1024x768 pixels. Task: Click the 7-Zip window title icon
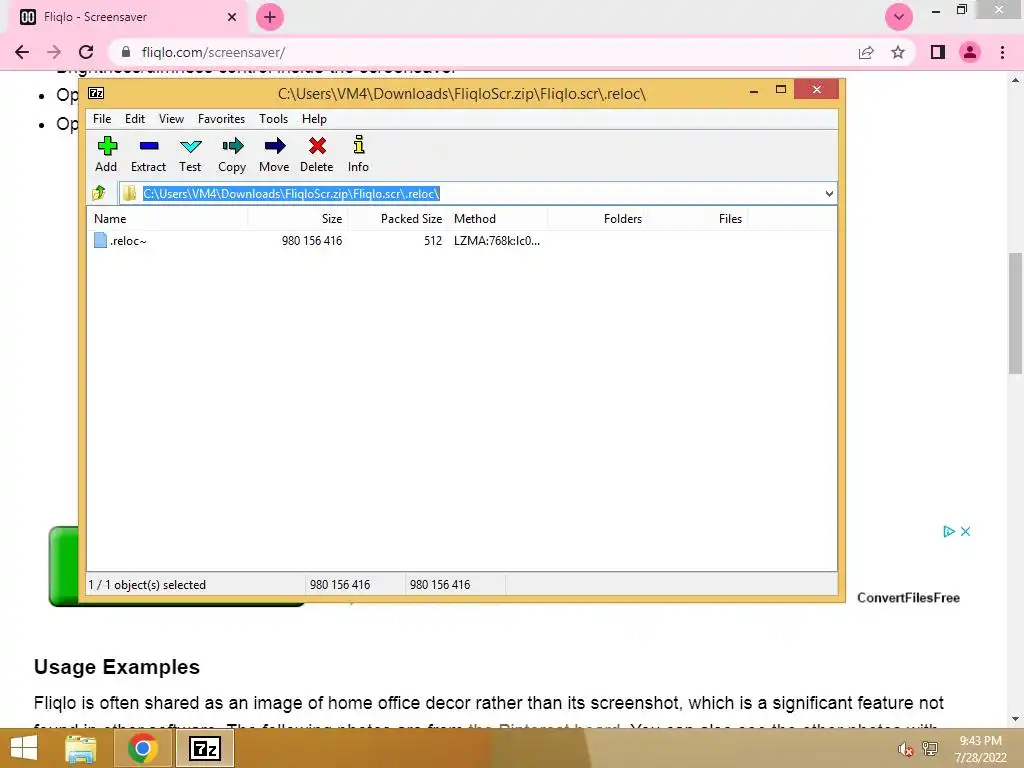click(96, 93)
